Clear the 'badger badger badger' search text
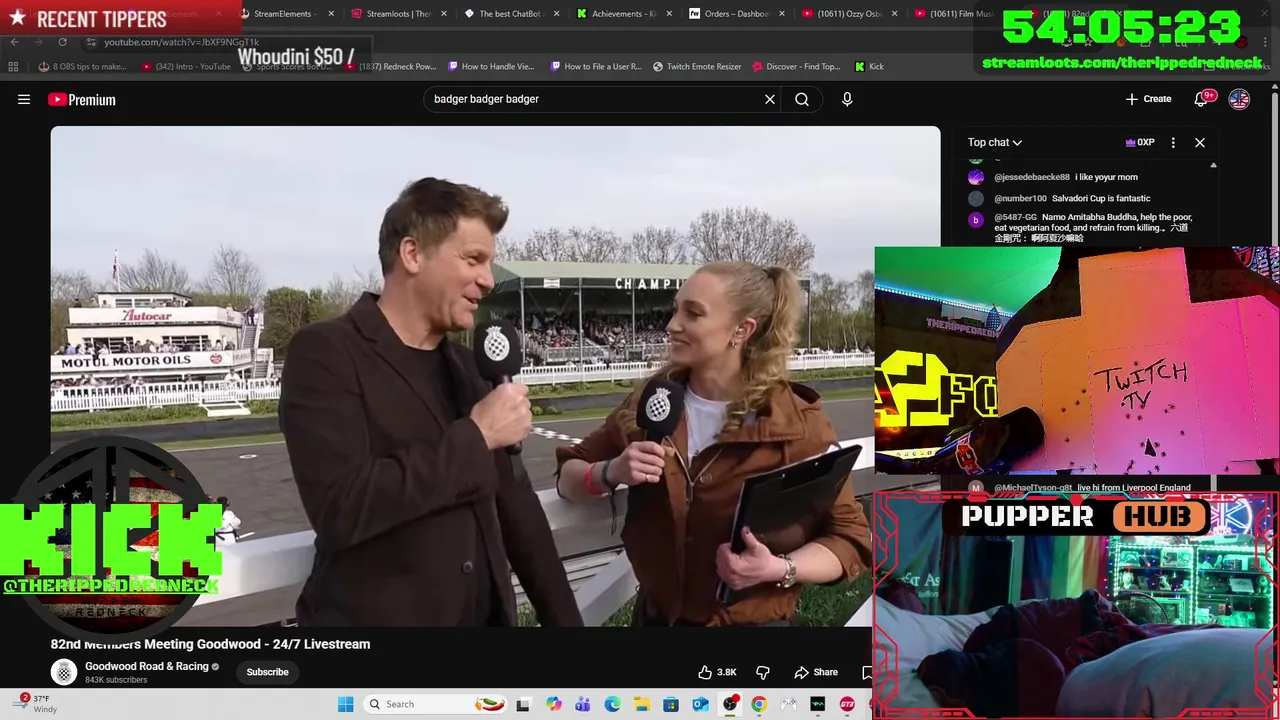Viewport: 1280px width, 720px height. point(770,99)
